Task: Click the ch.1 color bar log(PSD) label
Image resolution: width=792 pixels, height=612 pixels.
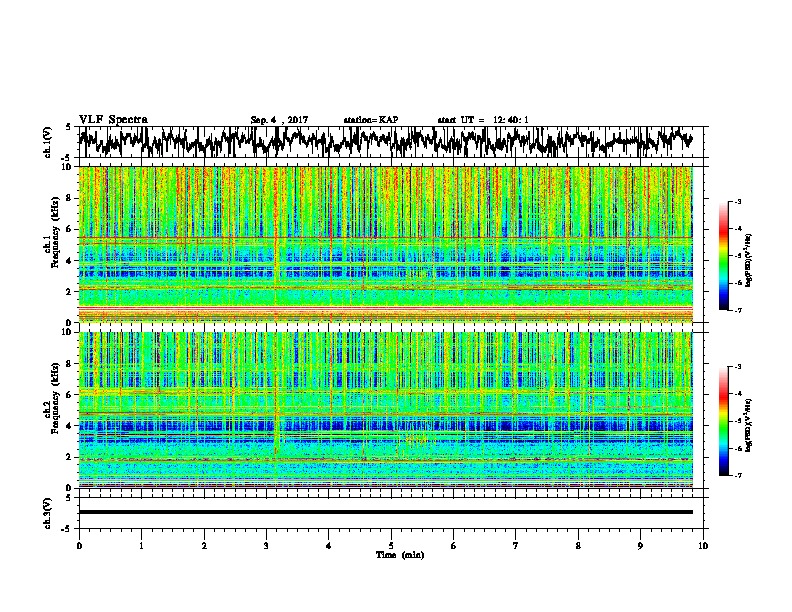Action: [x=749, y=261]
